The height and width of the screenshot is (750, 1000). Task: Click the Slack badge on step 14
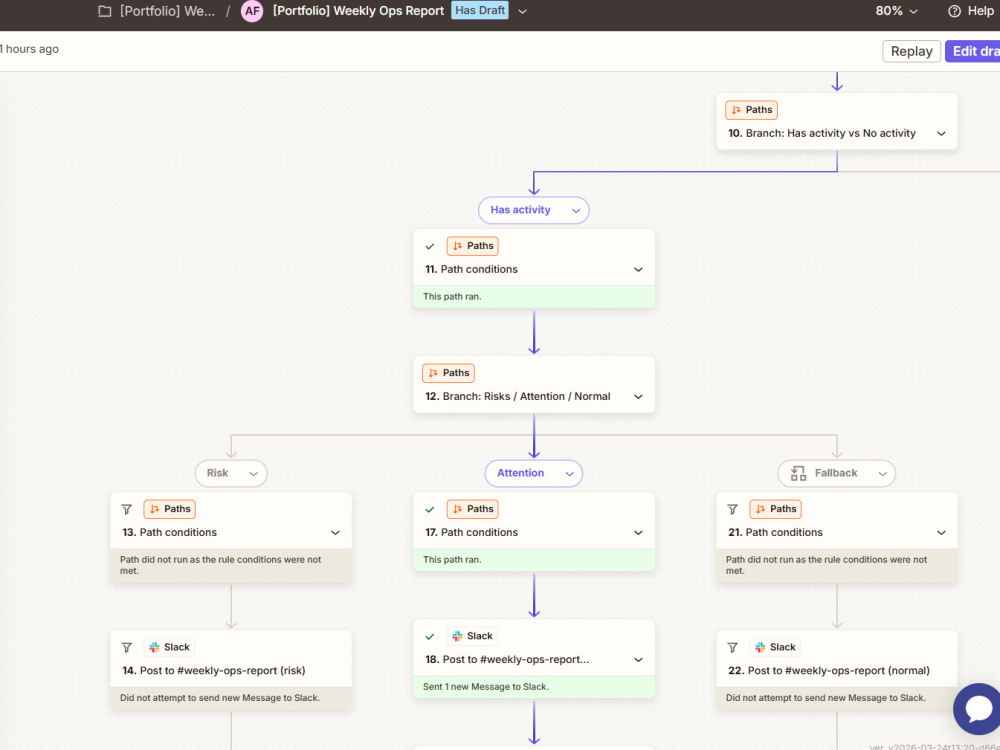click(169, 647)
